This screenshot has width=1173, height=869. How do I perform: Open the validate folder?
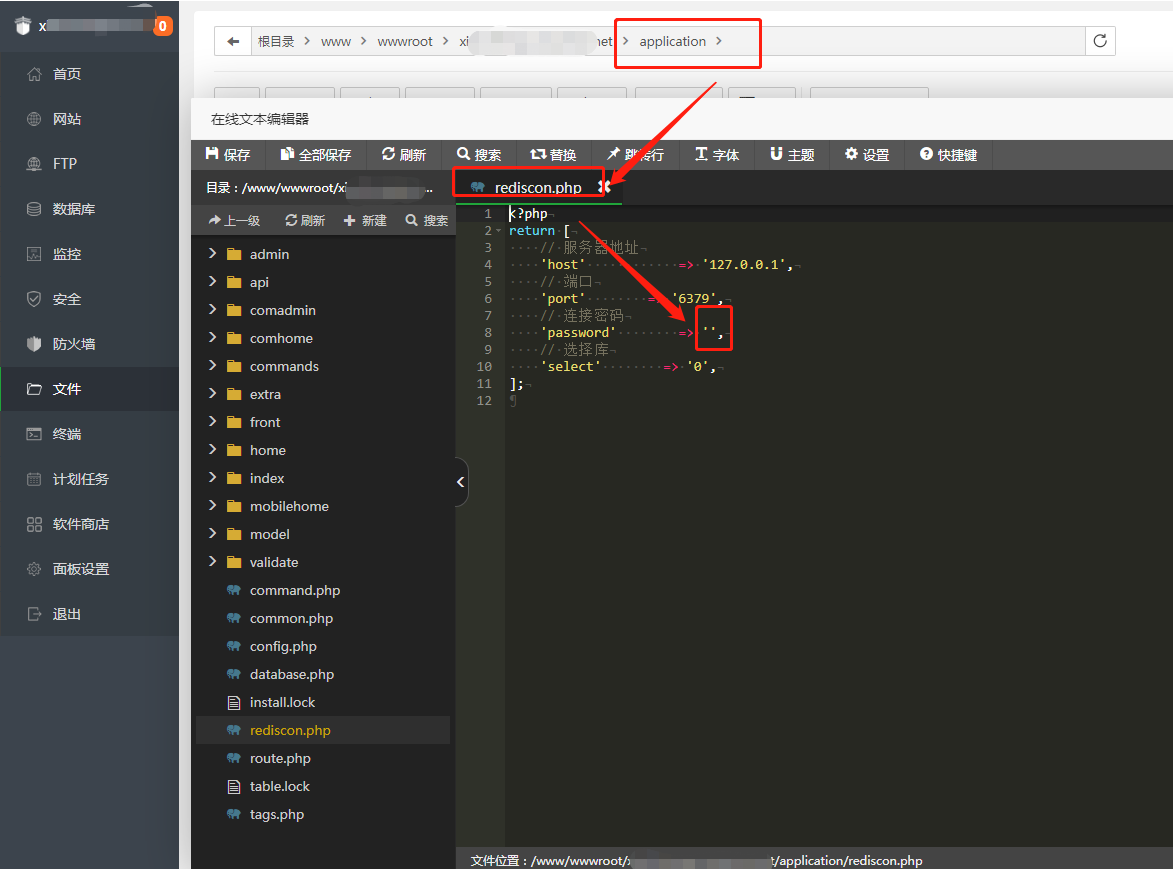coord(274,562)
